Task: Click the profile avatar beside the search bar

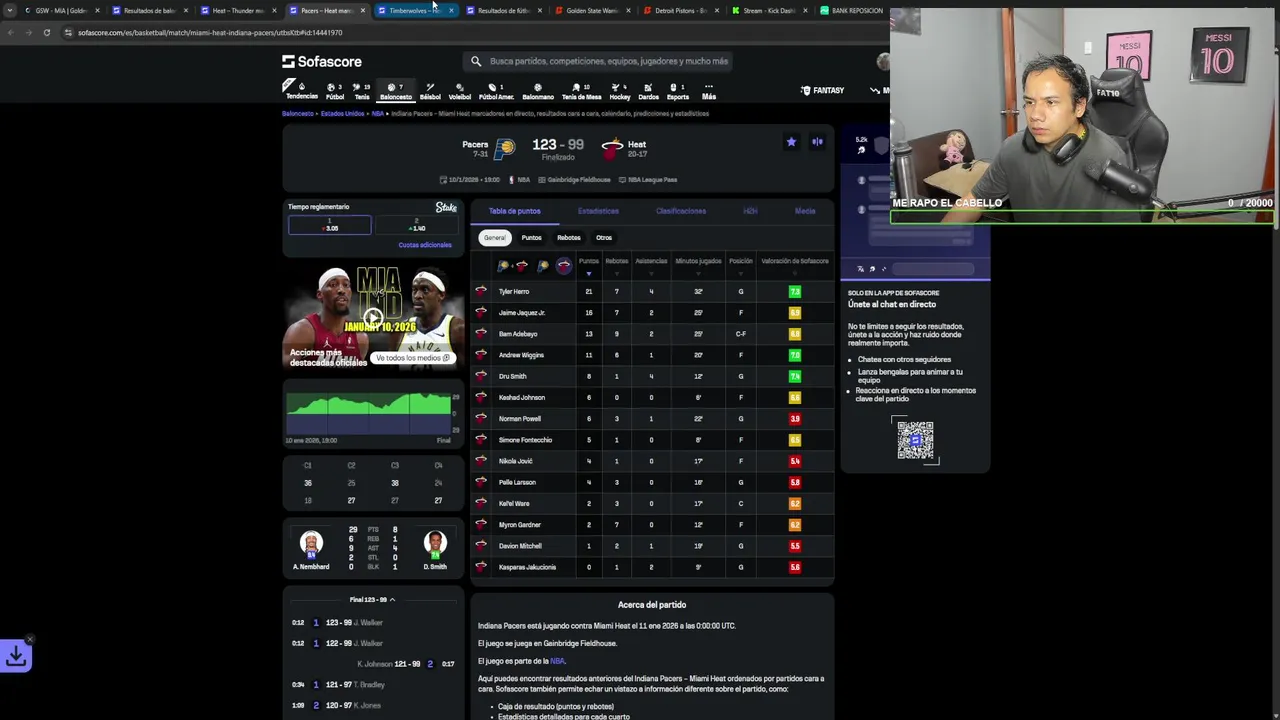Action: coord(883,61)
